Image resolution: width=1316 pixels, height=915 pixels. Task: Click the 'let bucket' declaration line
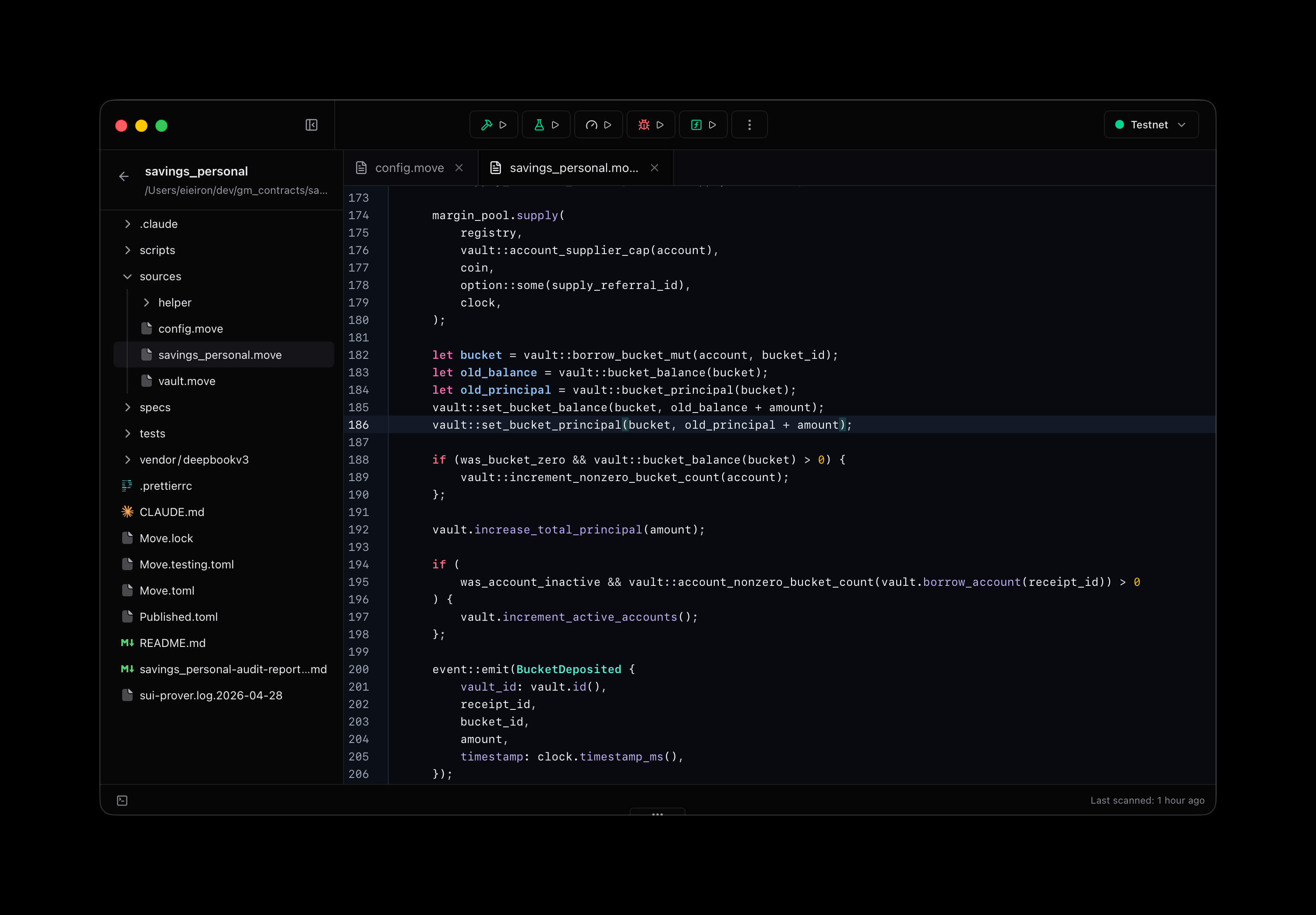[x=635, y=355]
